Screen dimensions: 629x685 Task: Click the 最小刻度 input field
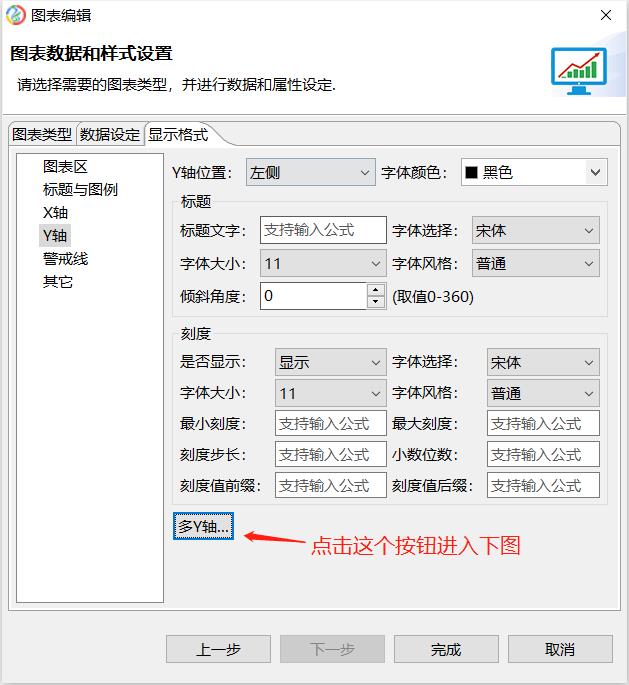(x=331, y=423)
